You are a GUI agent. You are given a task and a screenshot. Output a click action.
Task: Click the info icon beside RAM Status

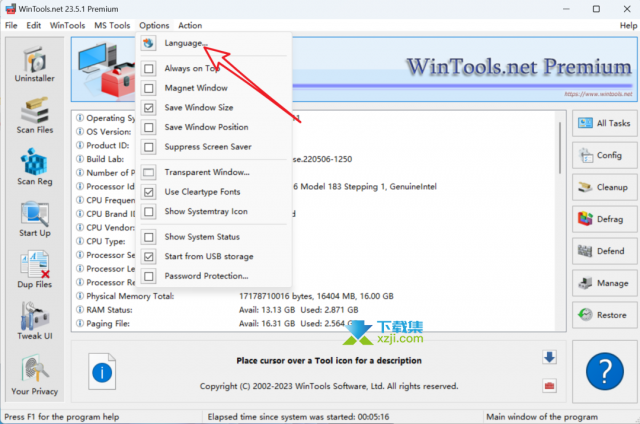coord(80,310)
